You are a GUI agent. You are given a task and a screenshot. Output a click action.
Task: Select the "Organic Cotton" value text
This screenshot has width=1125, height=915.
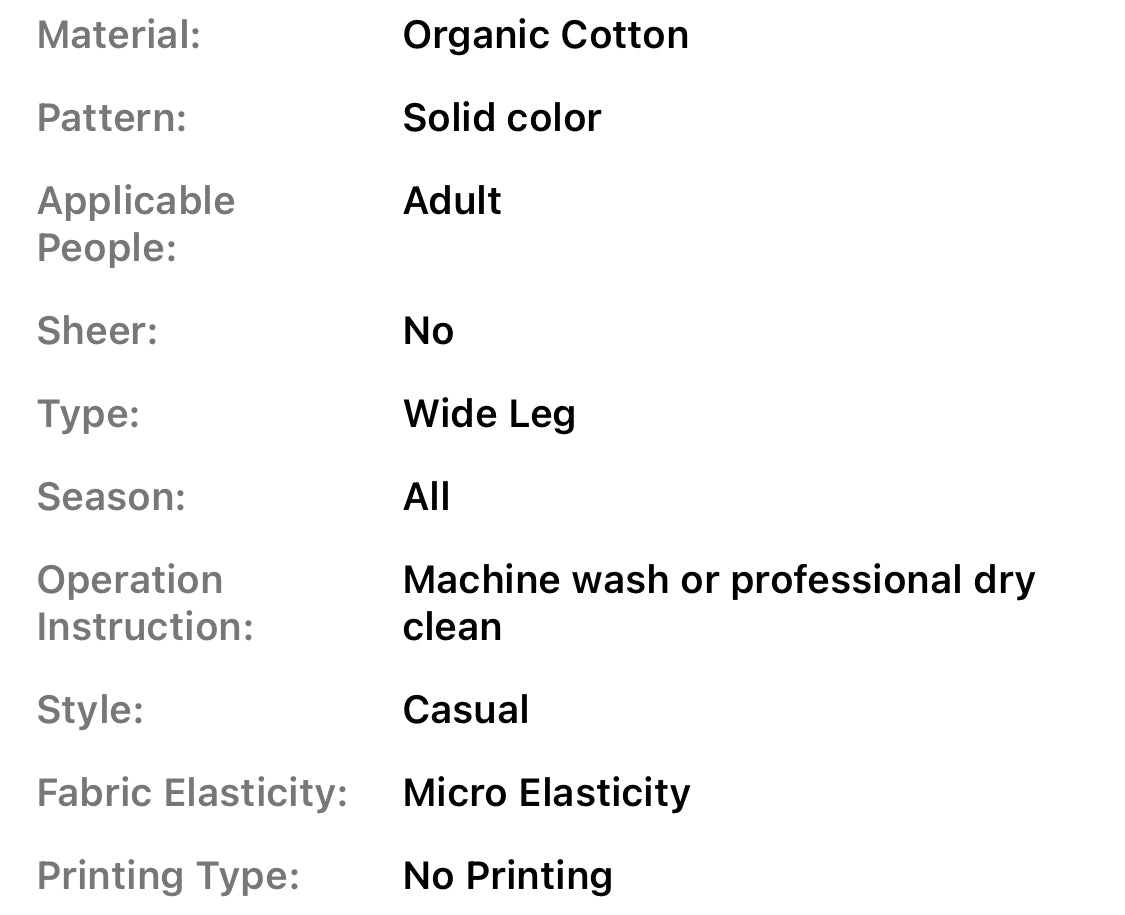coord(545,36)
